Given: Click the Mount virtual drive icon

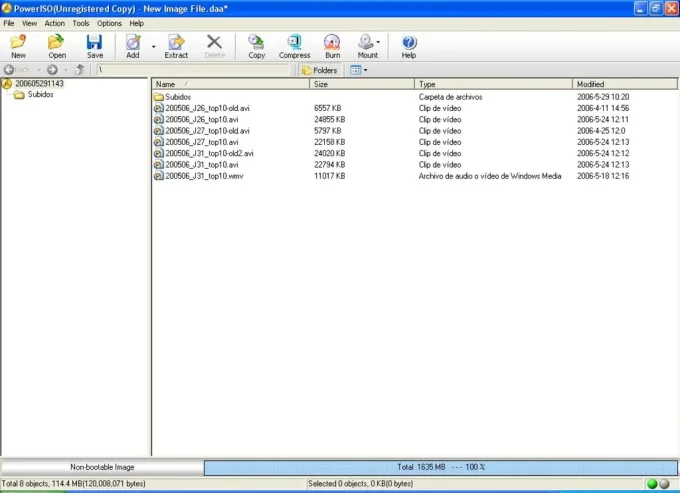Looking at the screenshot, I should (367, 46).
